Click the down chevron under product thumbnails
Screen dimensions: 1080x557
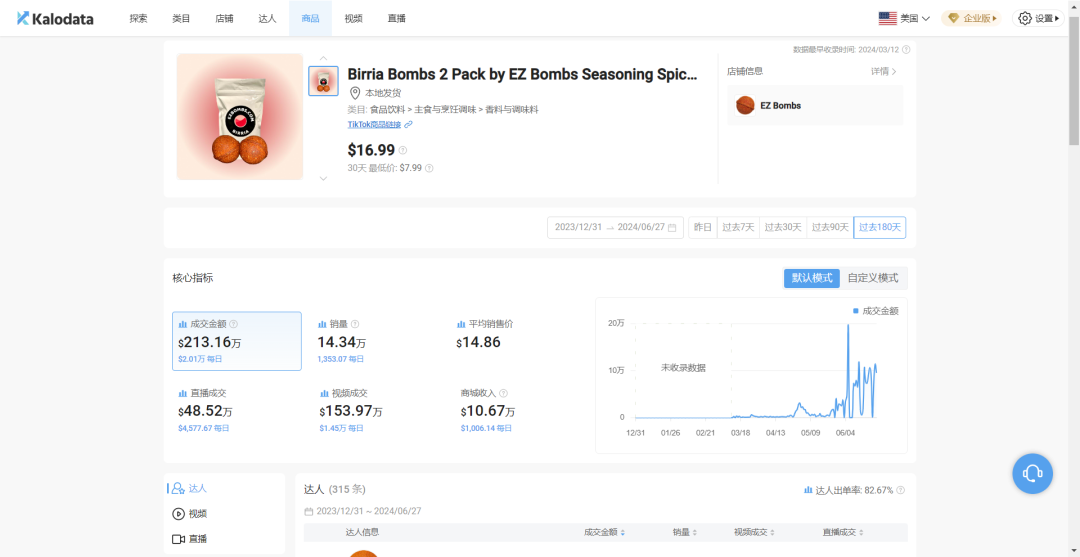[x=323, y=179]
